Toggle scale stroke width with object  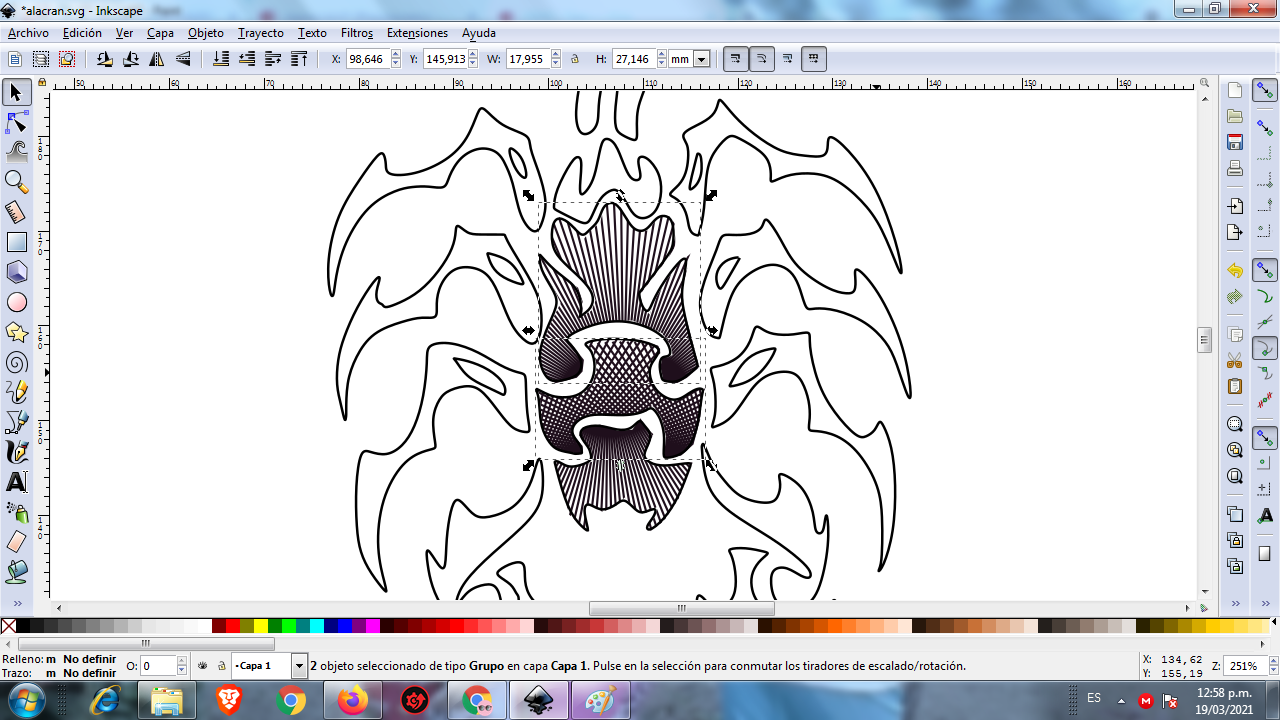coord(736,59)
